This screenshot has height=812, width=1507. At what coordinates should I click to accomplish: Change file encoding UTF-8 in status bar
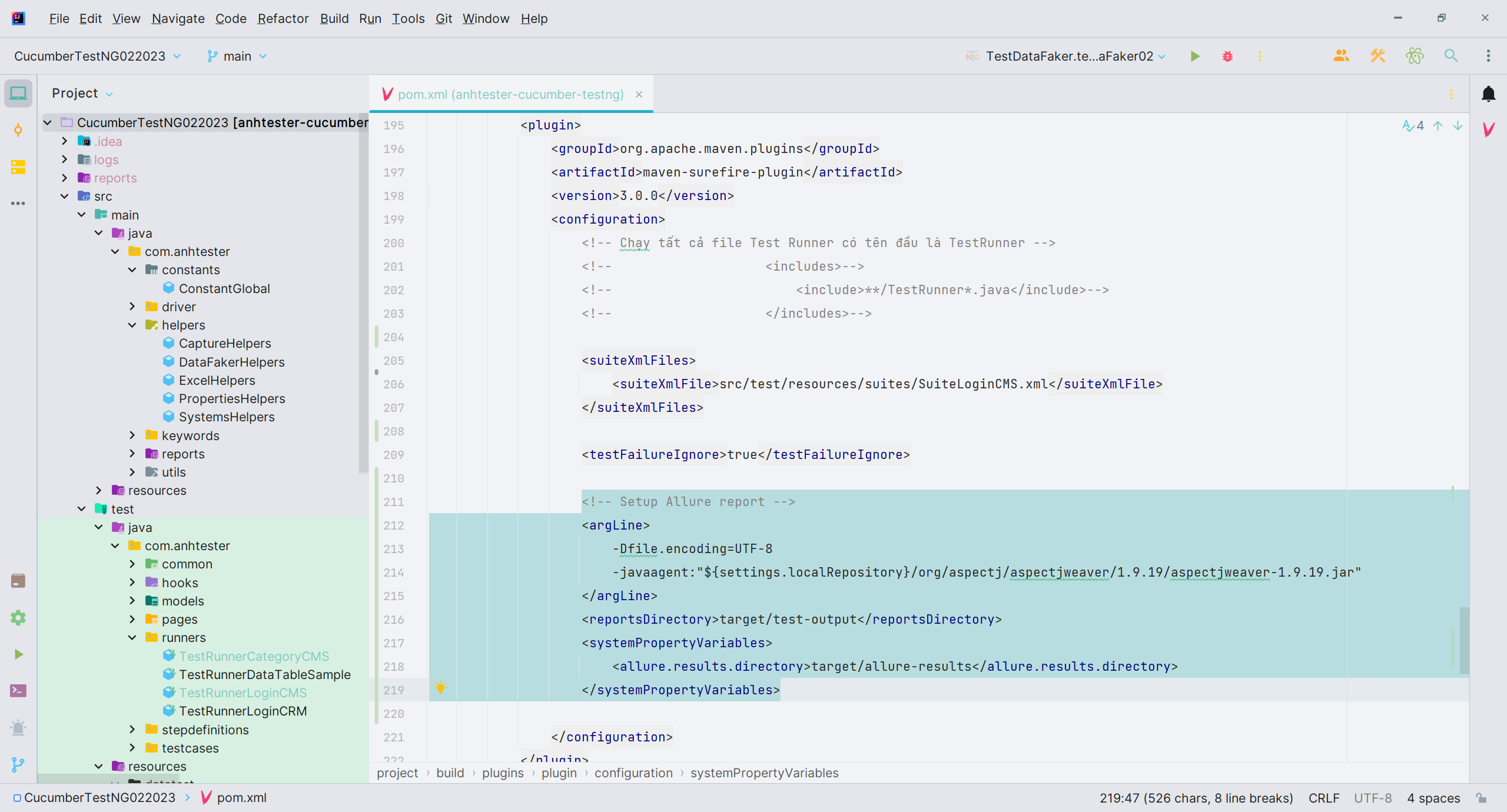coord(1373,798)
